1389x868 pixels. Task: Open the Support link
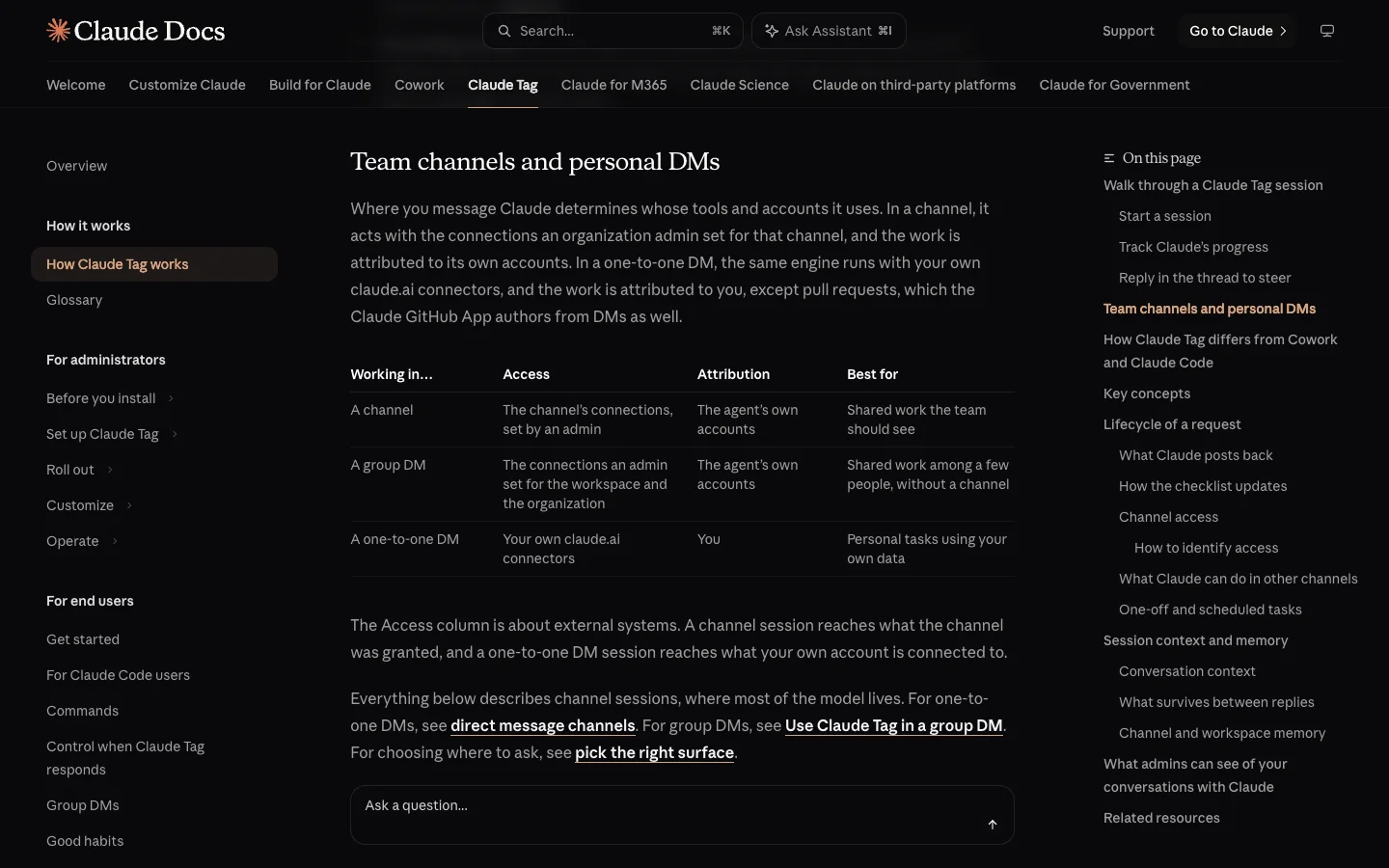(1129, 31)
